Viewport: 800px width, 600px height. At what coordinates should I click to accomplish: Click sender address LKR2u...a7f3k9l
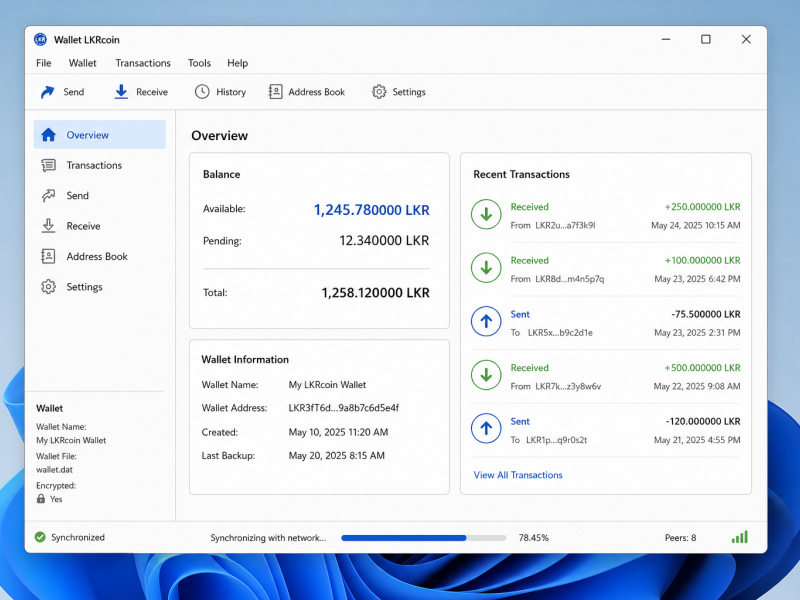click(x=565, y=225)
